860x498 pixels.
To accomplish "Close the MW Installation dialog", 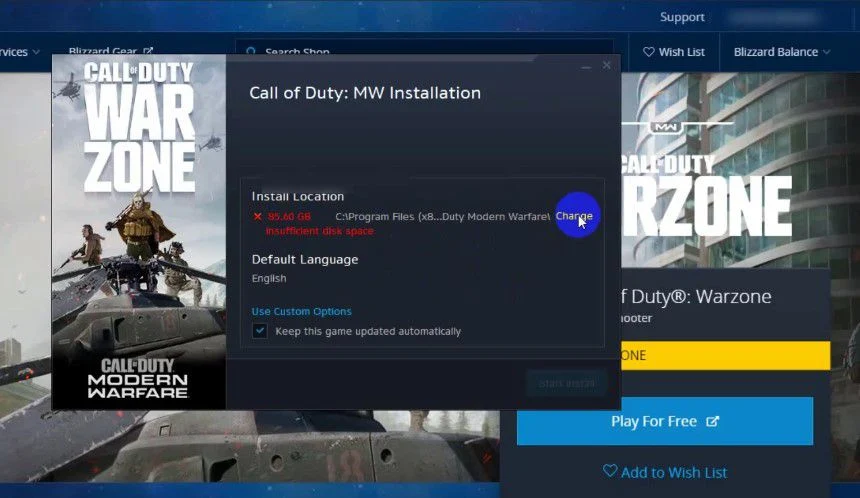I will tap(606, 65).
